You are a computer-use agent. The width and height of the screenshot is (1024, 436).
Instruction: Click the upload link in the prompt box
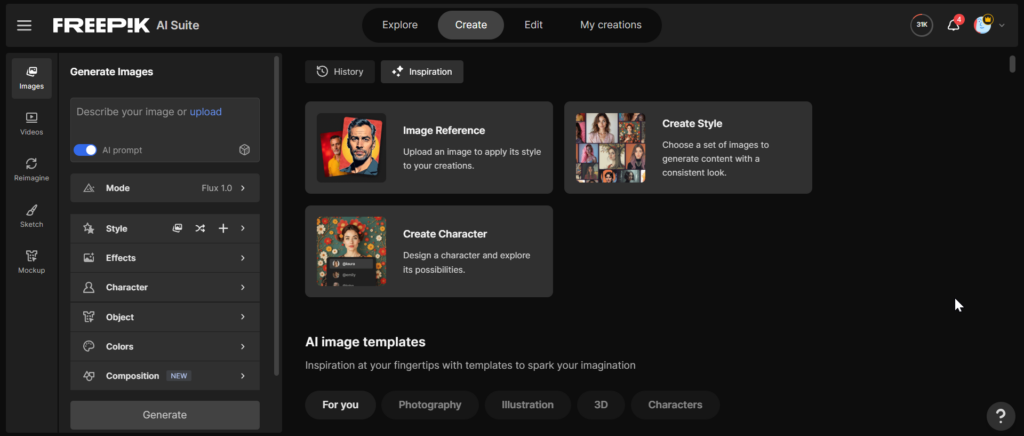pos(206,112)
